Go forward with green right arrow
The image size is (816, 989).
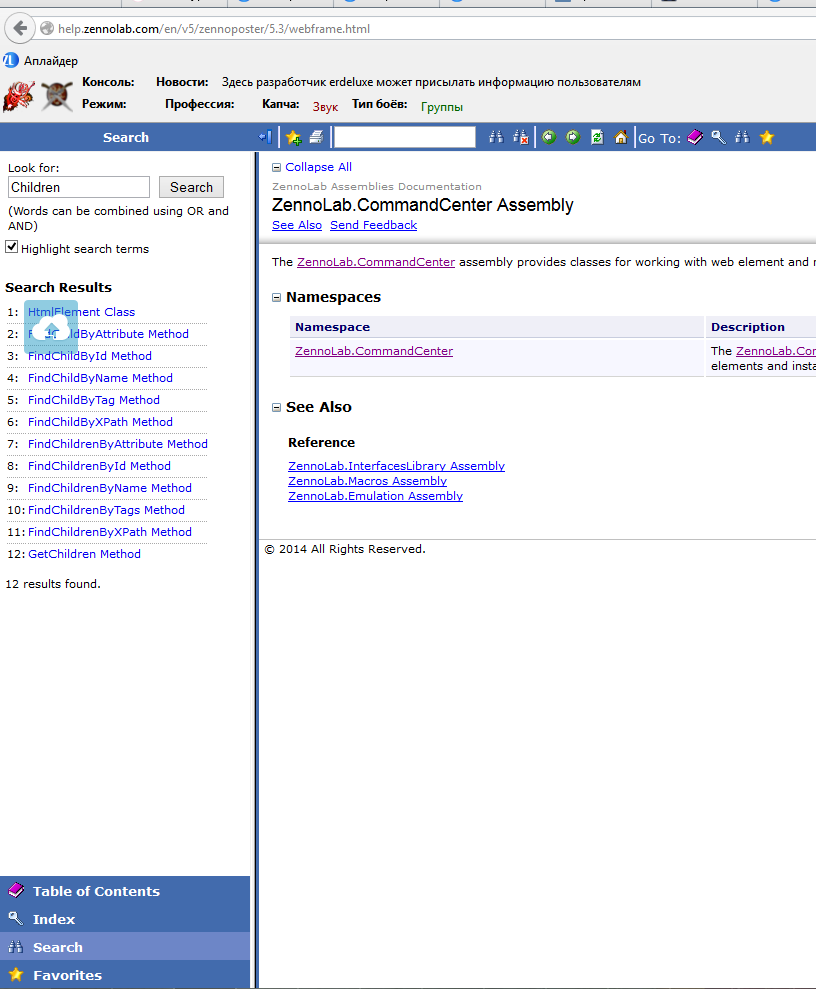[x=573, y=137]
